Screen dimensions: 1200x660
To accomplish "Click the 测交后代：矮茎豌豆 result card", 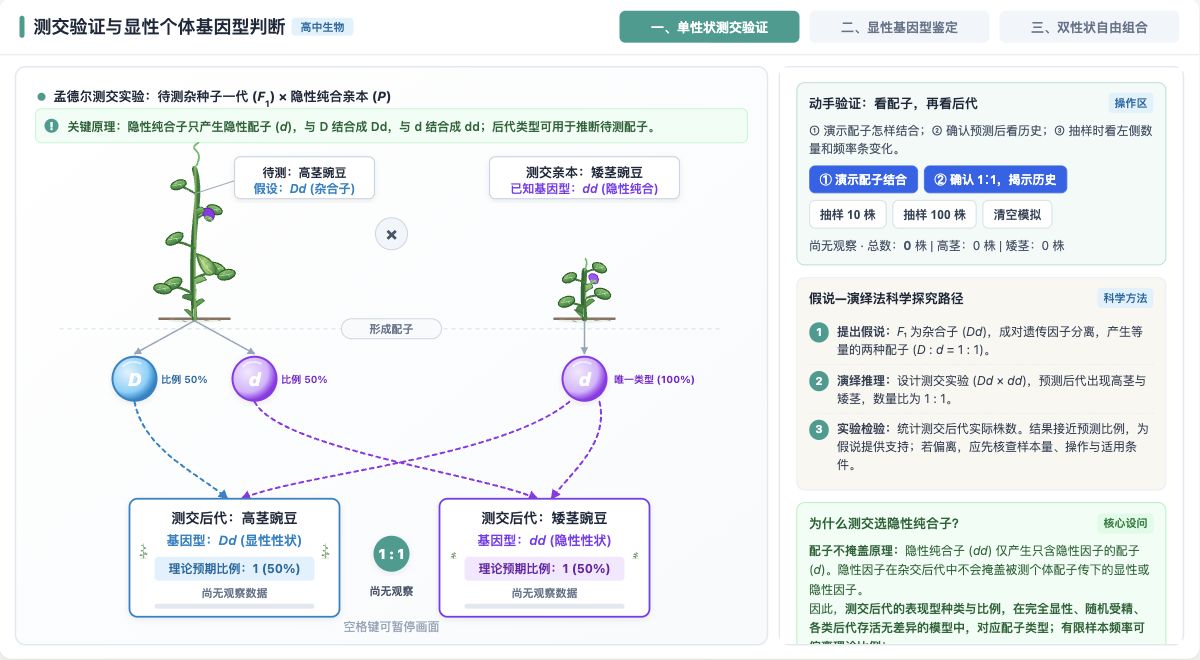I will click(x=545, y=558).
